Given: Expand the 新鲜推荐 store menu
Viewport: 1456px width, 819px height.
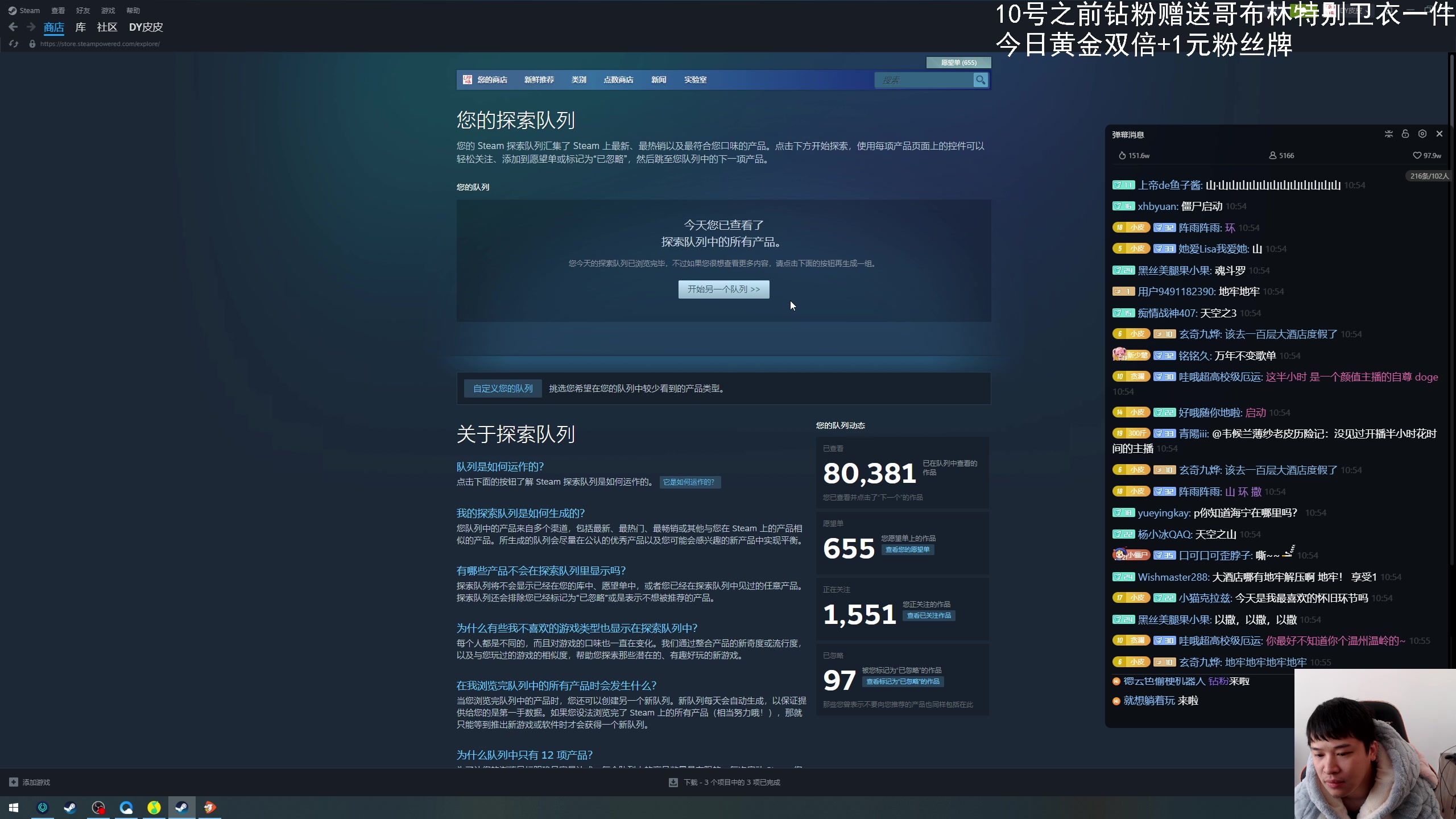Looking at the screenshot, I should pos(539,80).
